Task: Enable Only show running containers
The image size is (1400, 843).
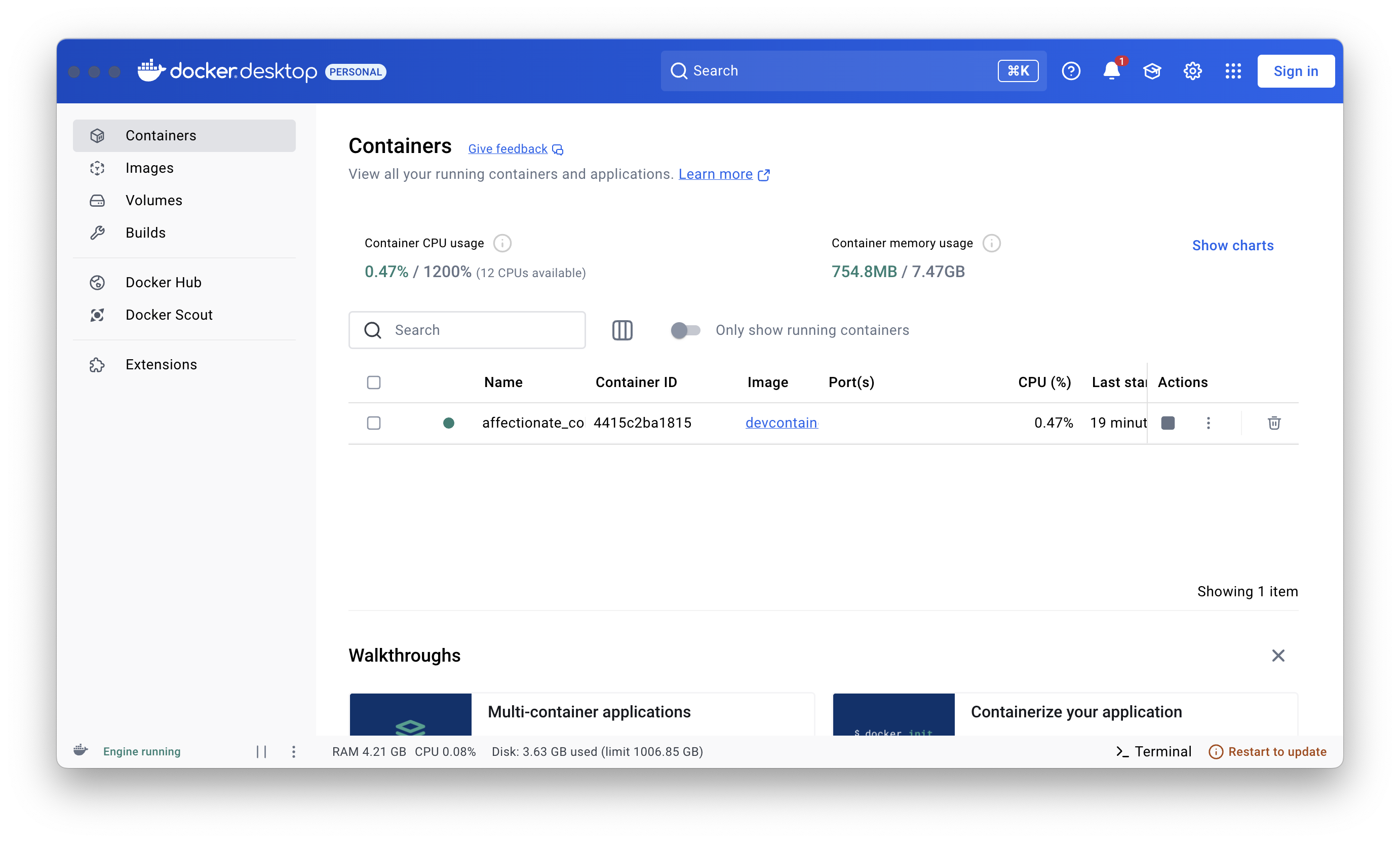Action: pos(685,329)
